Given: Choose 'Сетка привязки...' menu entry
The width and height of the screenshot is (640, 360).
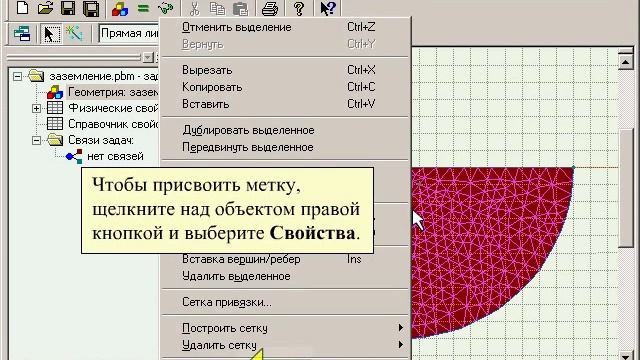Looking at the screenshot, I should 285,303.
